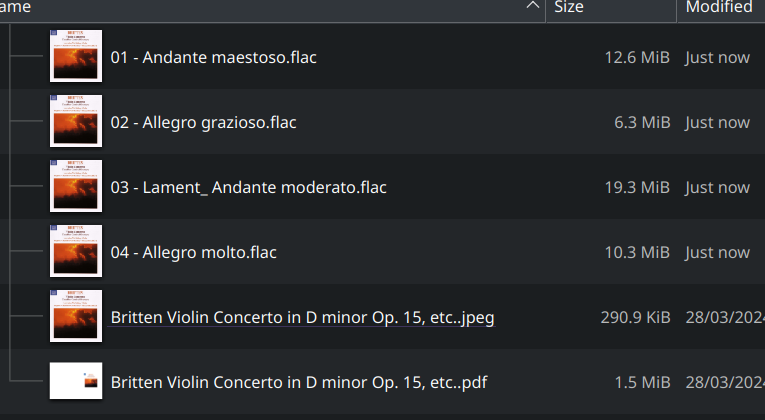Select the thumbnail of 02 - Allegro grazioso.flac

coord(76,122)
